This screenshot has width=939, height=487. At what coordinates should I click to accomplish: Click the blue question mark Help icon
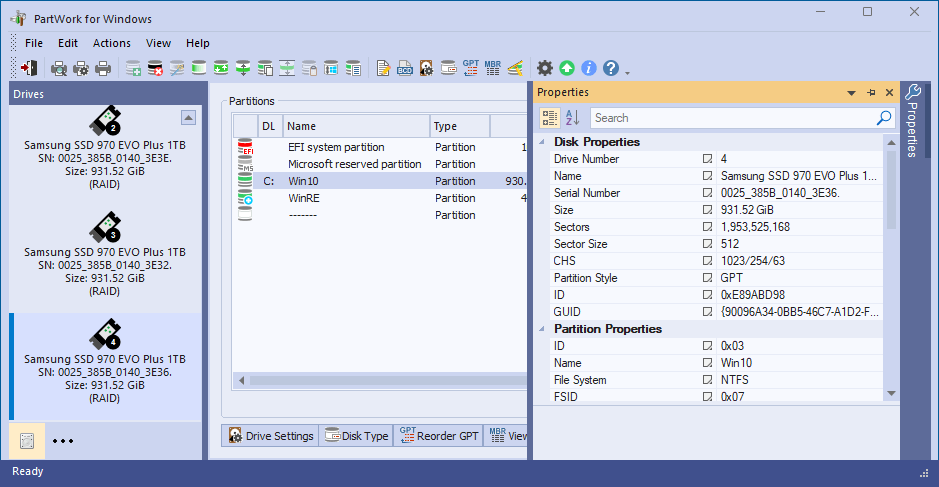[x=611, y=68]
